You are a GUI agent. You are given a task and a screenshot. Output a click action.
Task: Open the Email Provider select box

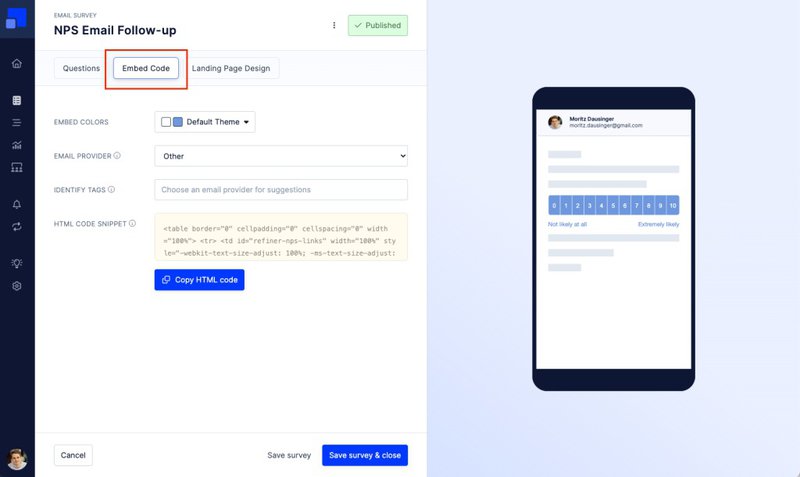click(281, 156)
